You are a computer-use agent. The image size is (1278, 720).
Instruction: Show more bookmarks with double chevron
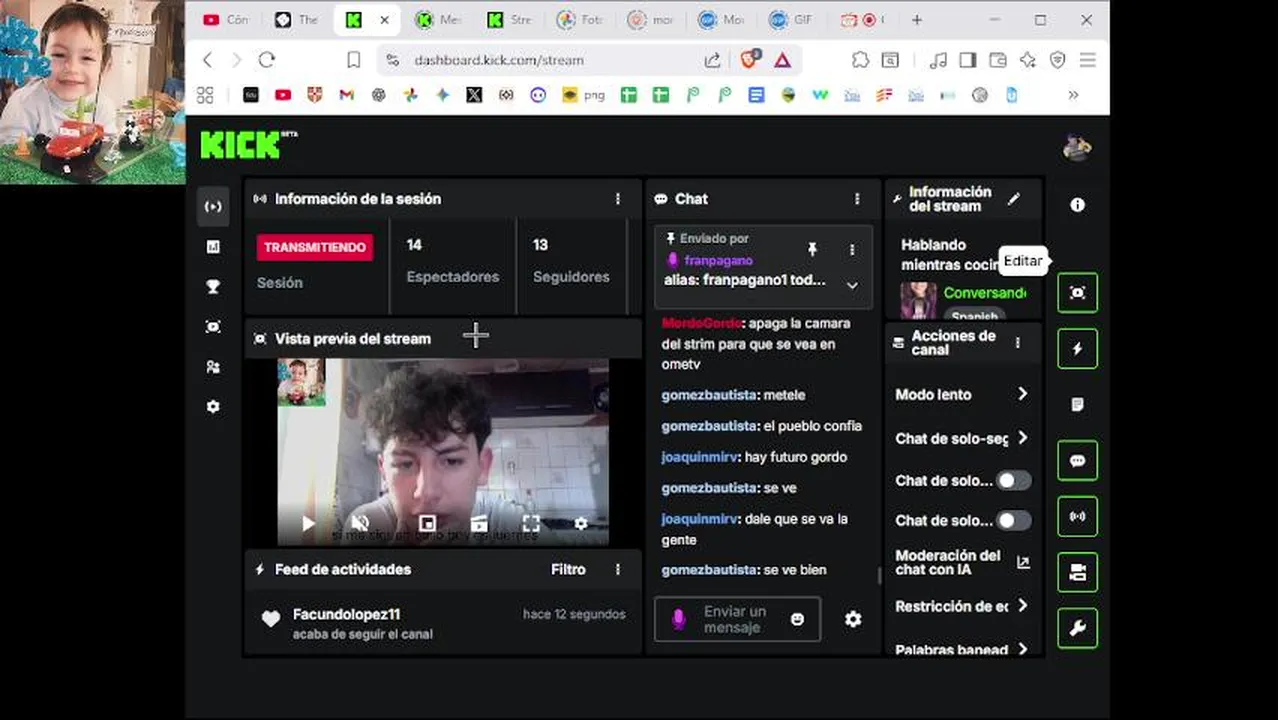coord(1073,95)
